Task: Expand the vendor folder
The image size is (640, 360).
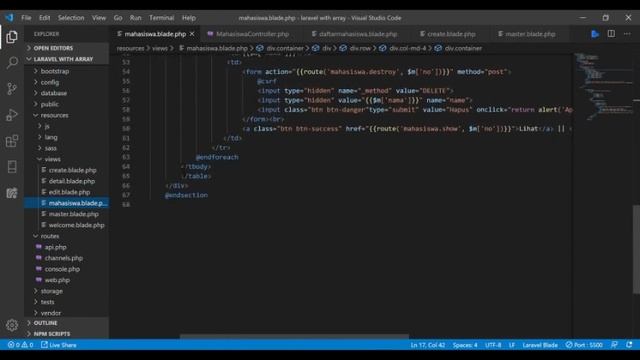Action: 67,313
